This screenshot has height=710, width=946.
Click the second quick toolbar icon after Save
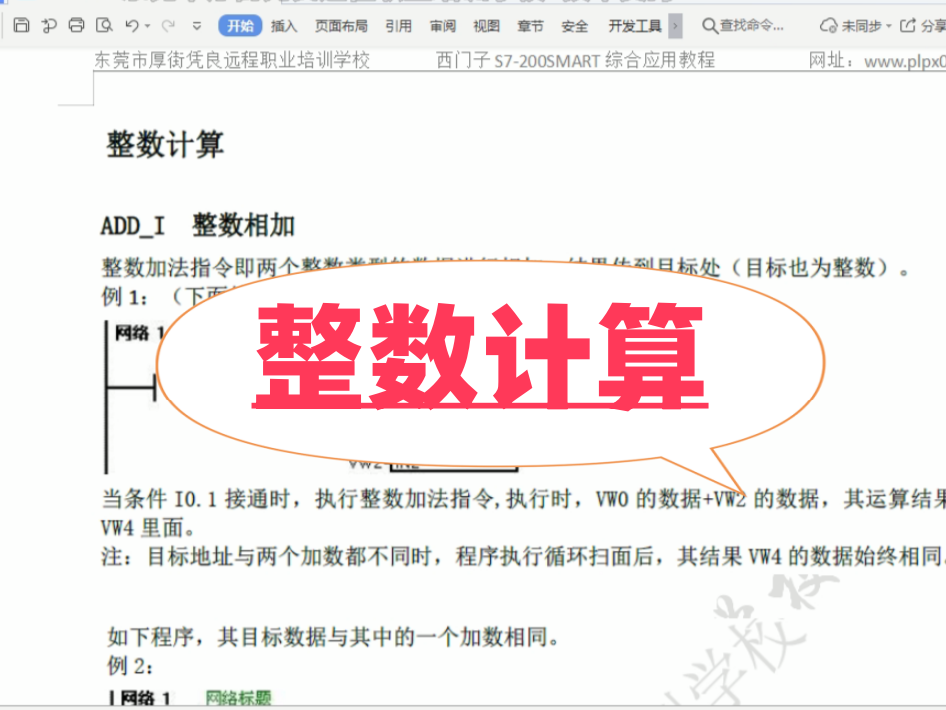click(48, 26)
